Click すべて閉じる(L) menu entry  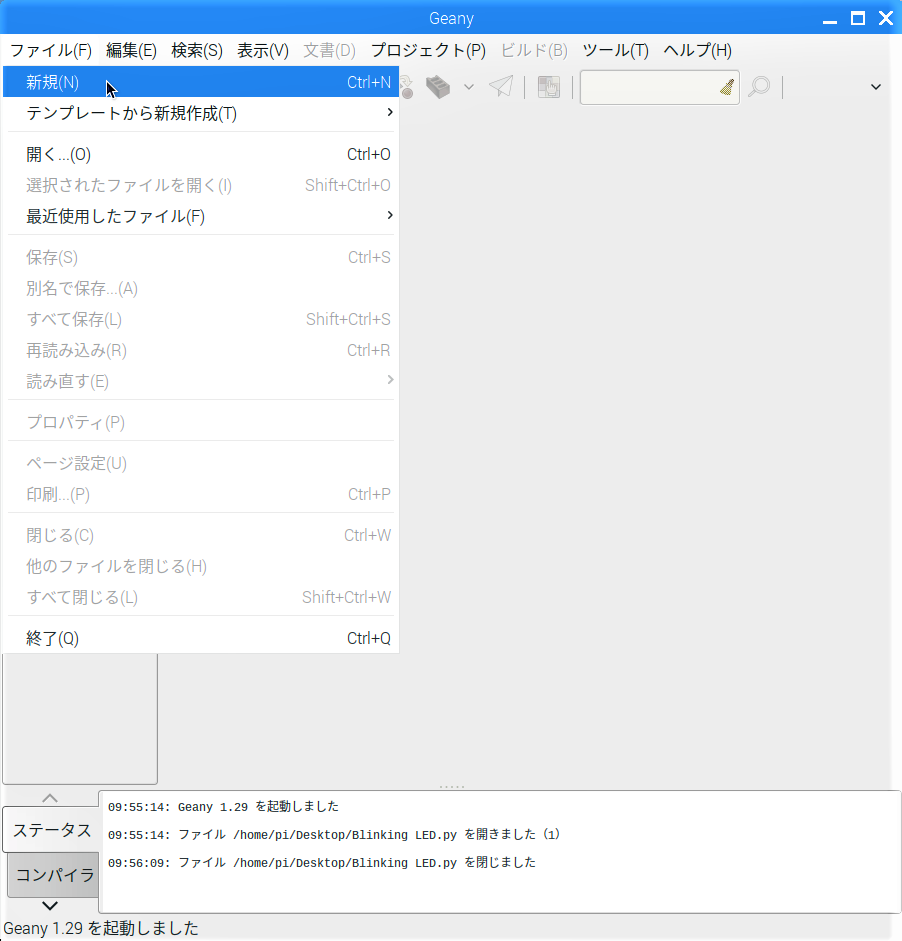point(201,597)
